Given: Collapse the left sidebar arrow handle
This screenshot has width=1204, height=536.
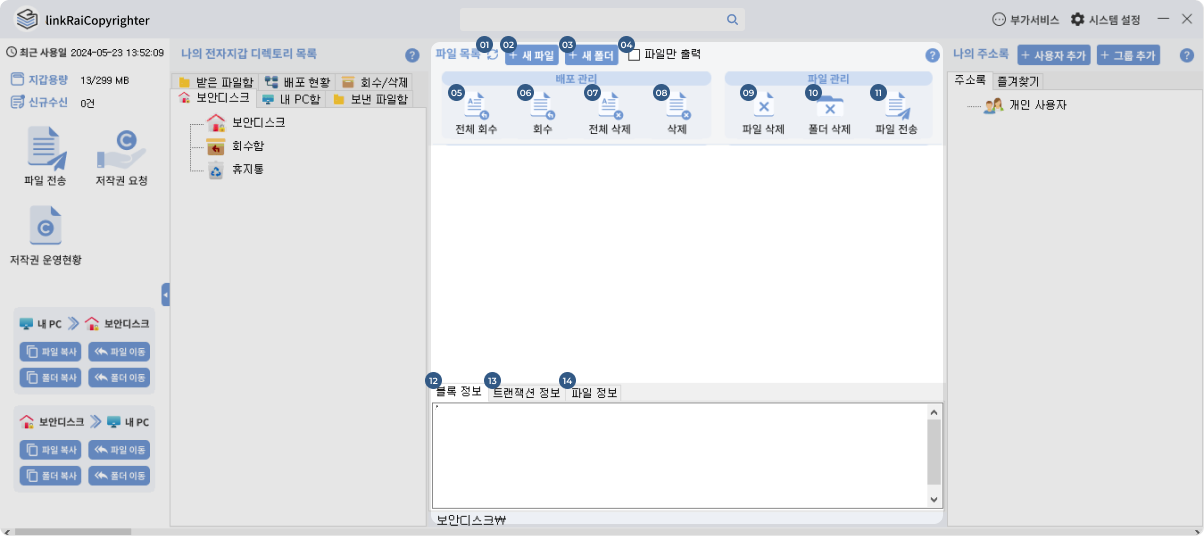Looking at the screenshot, I should [165, 294].
